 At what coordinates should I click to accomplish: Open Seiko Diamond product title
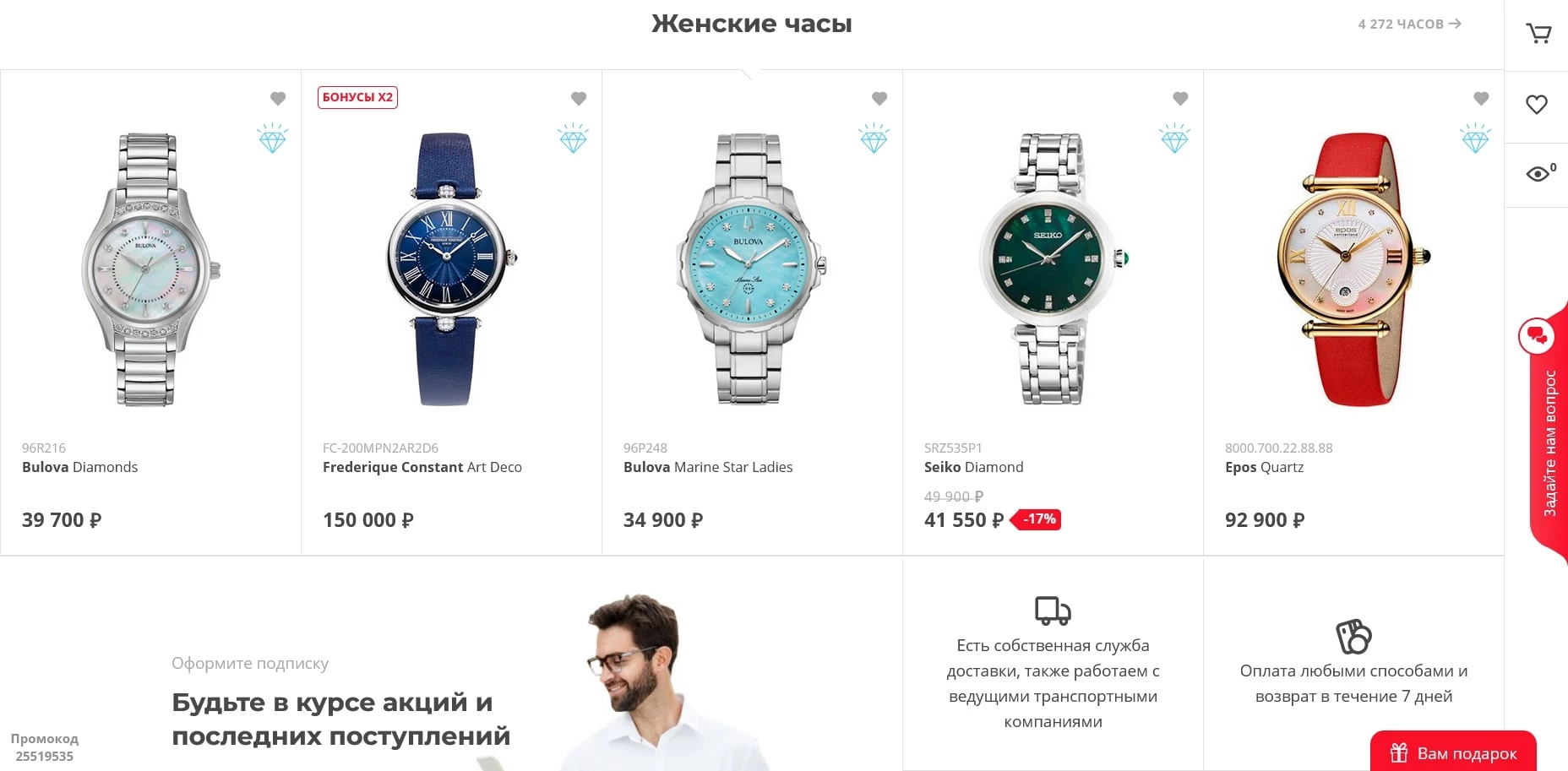click(x=973, y=467)
